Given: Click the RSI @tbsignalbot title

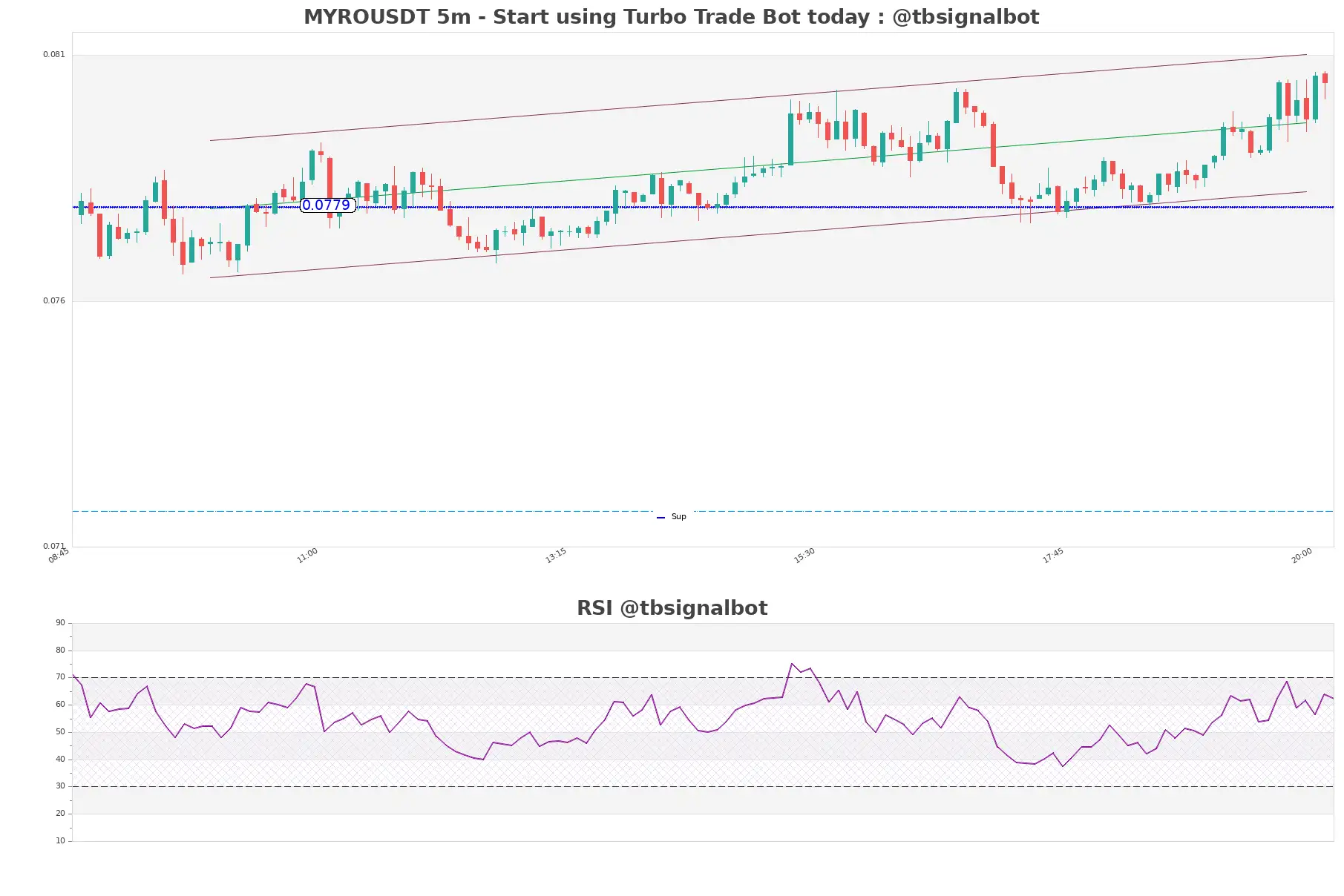Looking at the screenshot, I should [672, 608].
